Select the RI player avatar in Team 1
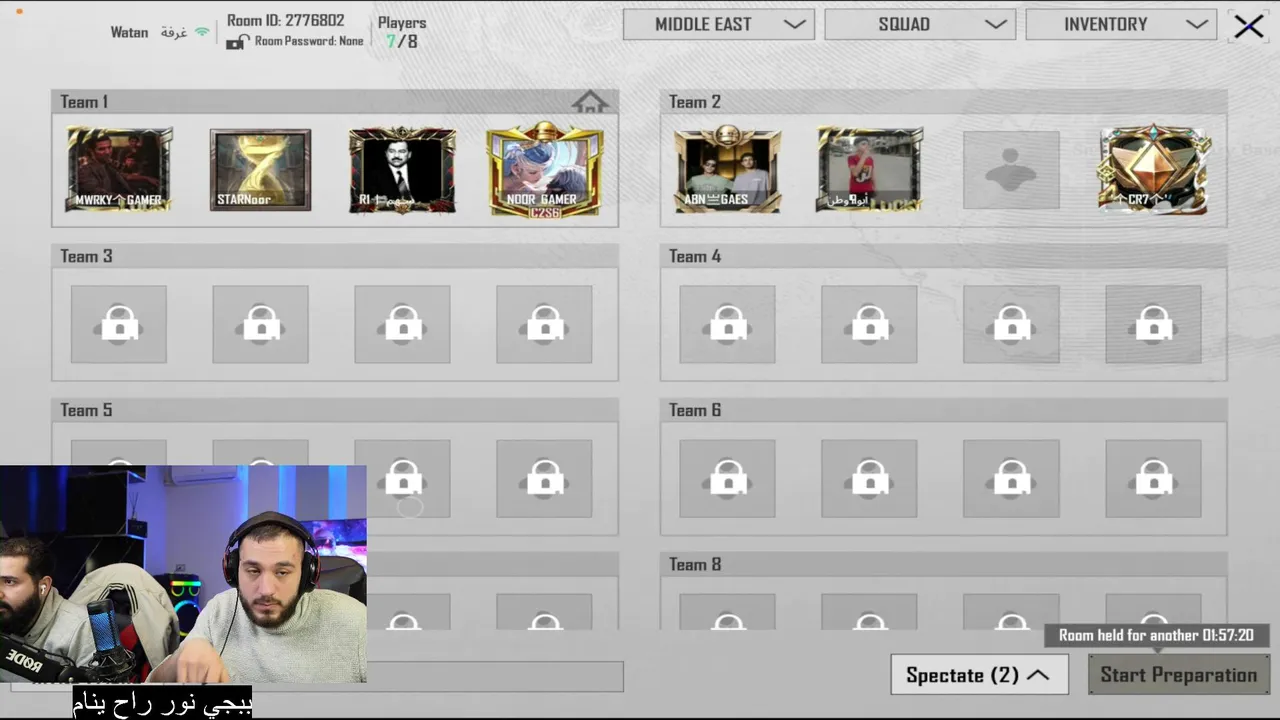 [402, 170]
